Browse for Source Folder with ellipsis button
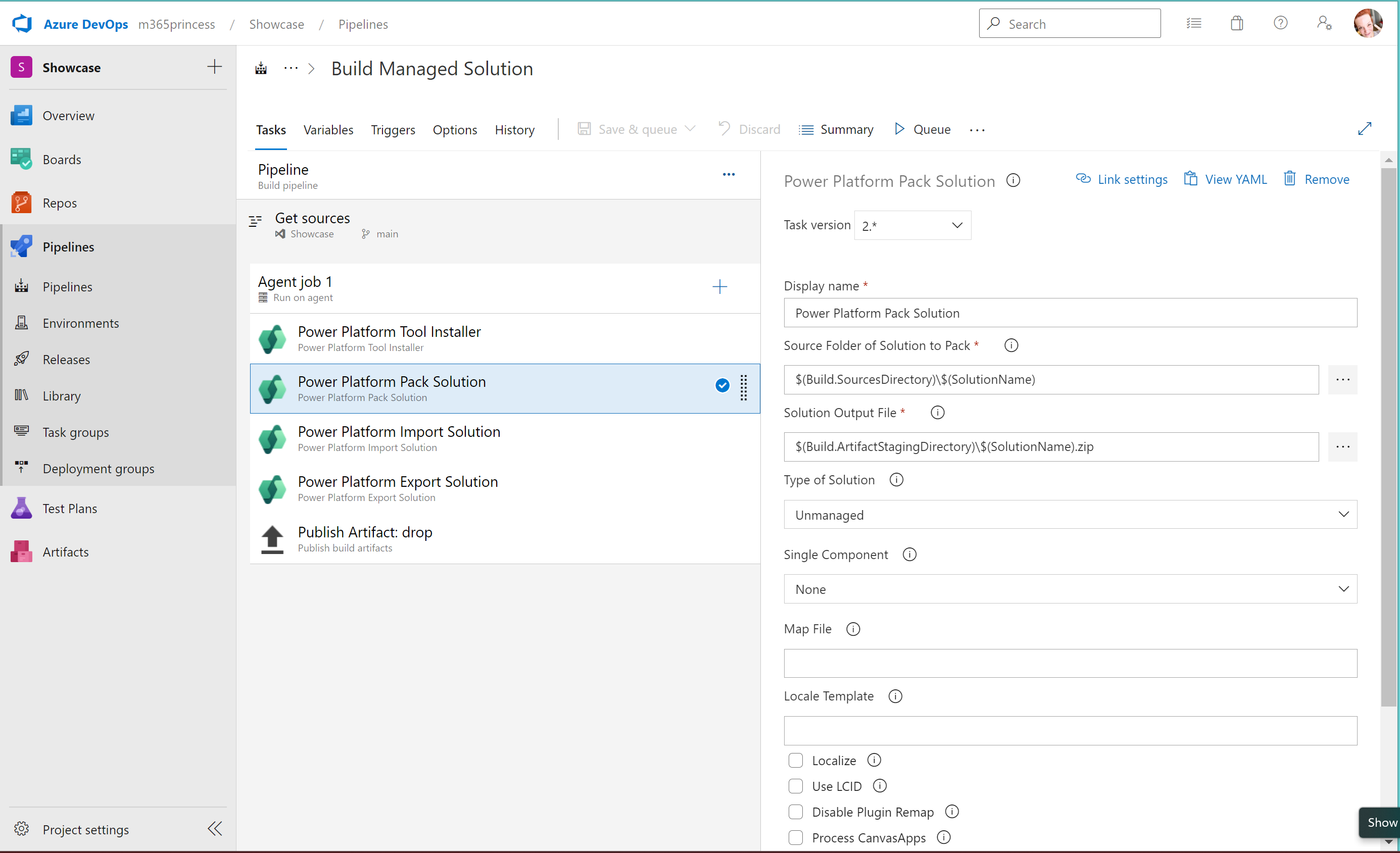1400x853 pixels. [x=1342, y=379]
